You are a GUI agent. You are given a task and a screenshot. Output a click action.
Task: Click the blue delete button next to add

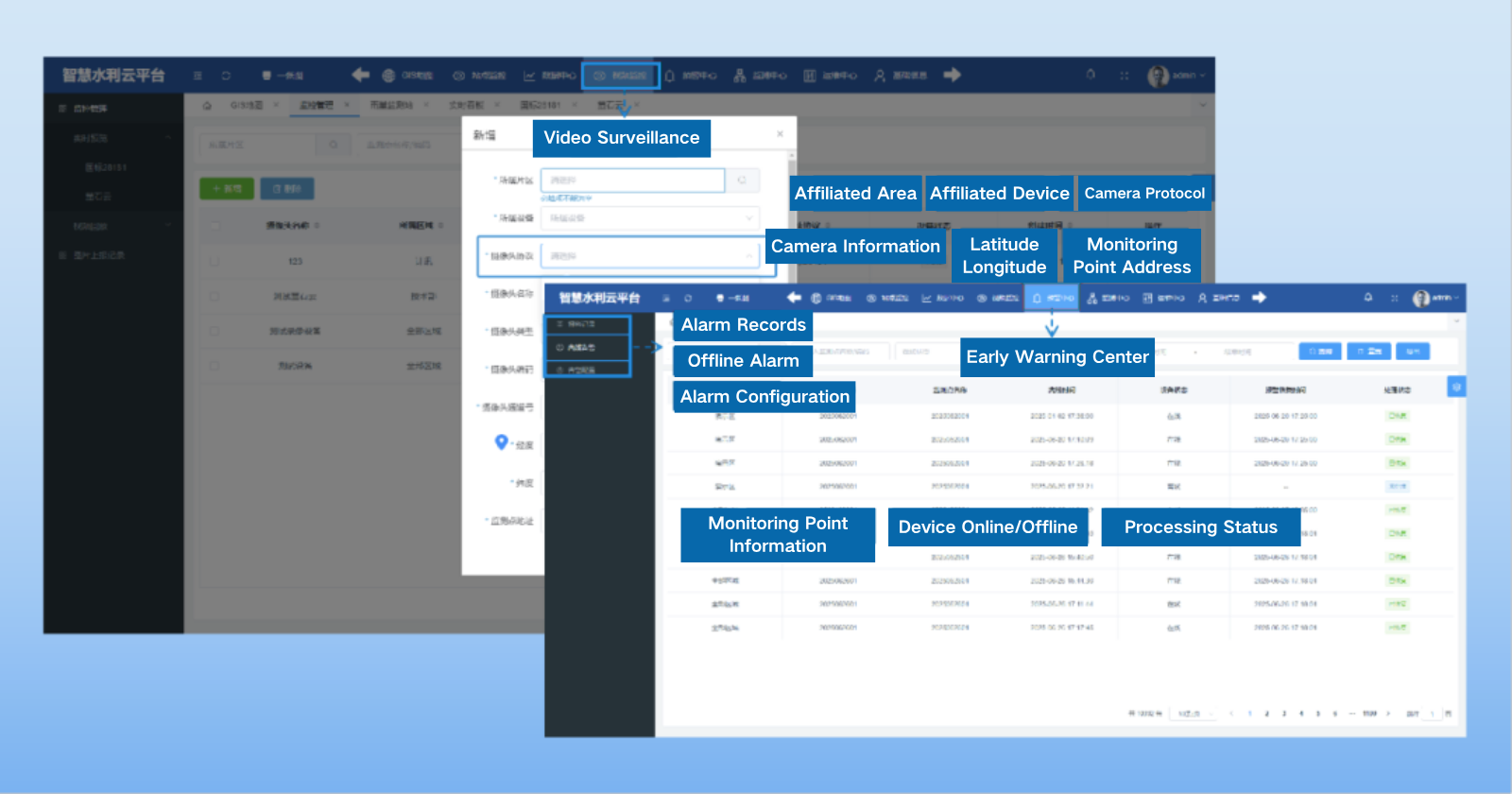pyautogui.click(x=287, y=188)
